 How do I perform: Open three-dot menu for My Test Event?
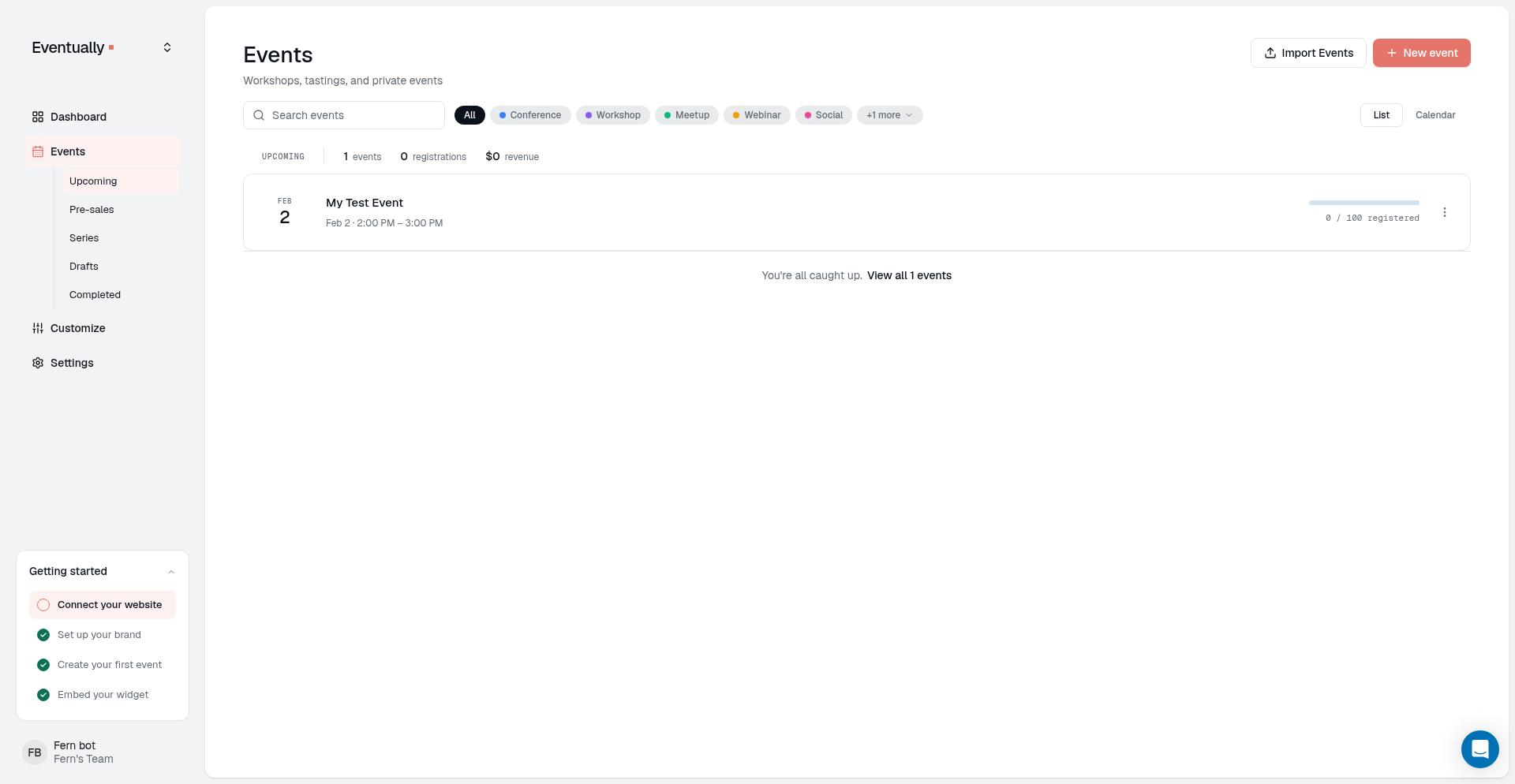pyautogui.click(x=1445, y=212)
